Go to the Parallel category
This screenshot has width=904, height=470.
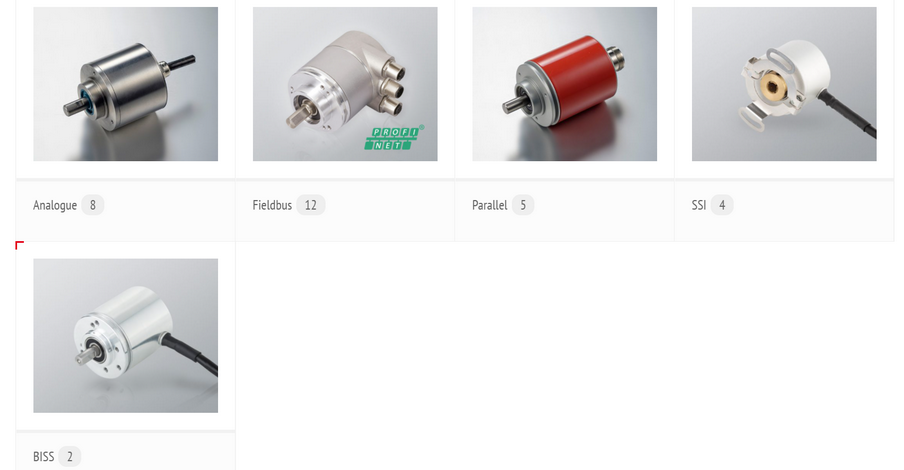tap(489, 205)
